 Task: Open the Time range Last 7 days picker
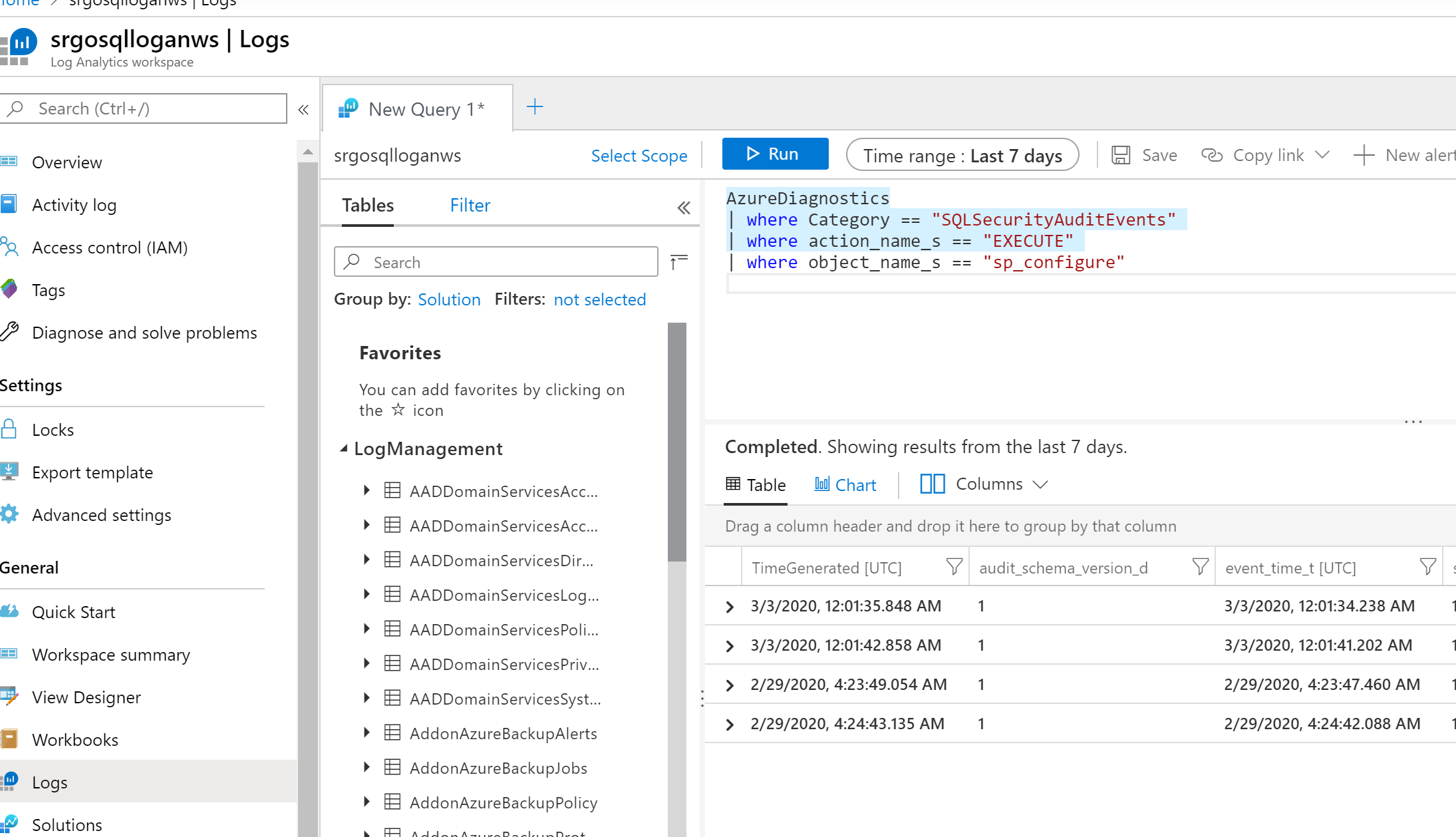coord(962,155)
